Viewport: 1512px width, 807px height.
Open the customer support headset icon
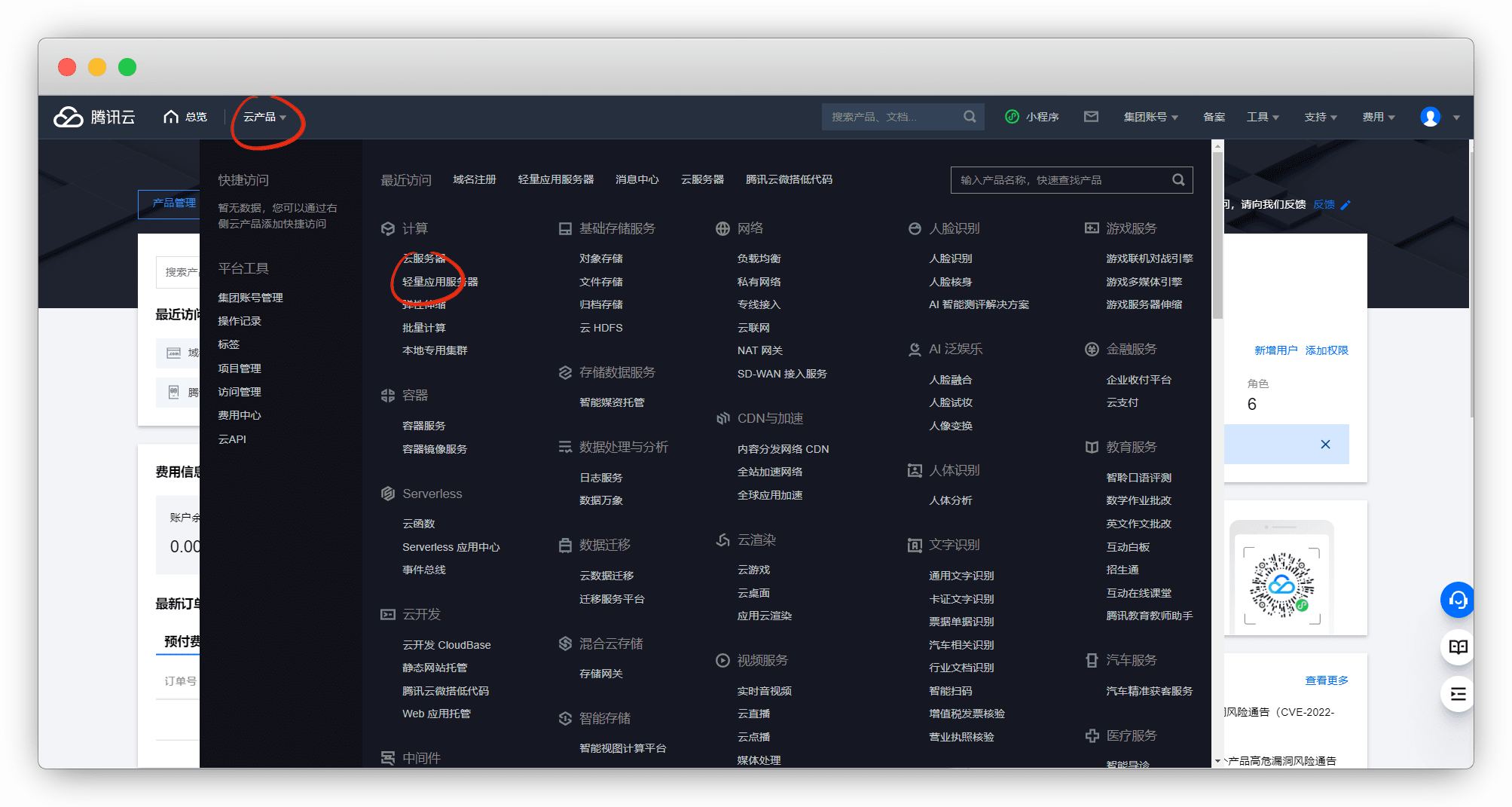point(1458,601)
